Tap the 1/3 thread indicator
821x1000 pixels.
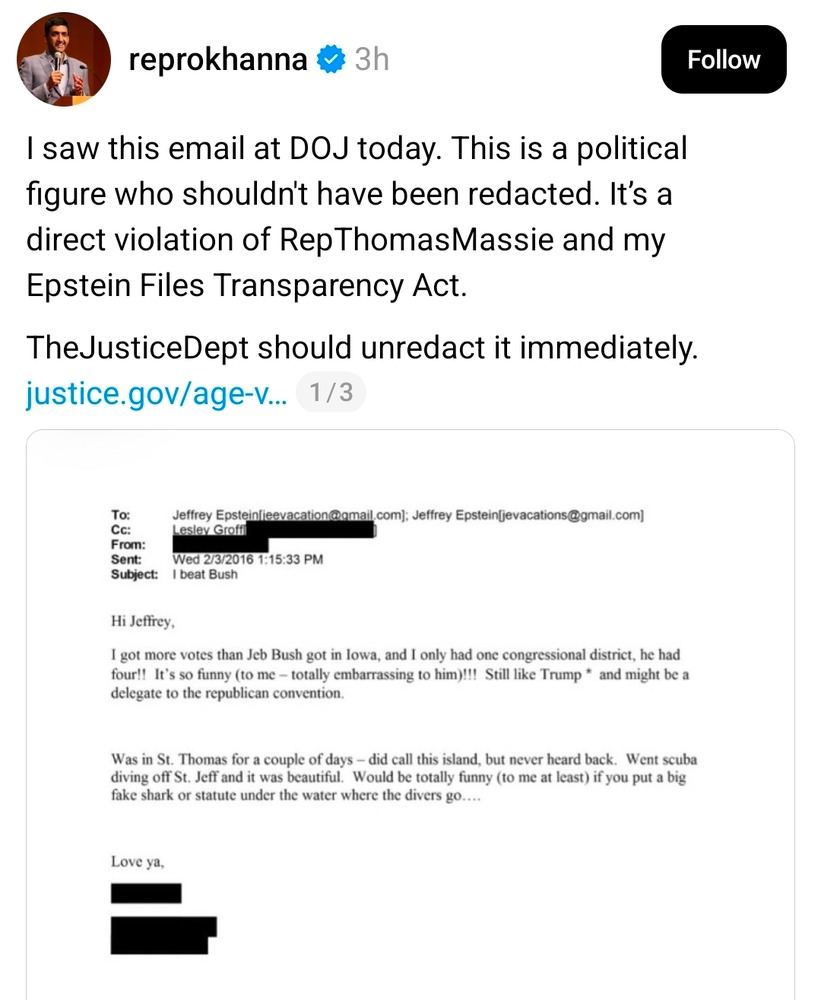coord(331,393)
